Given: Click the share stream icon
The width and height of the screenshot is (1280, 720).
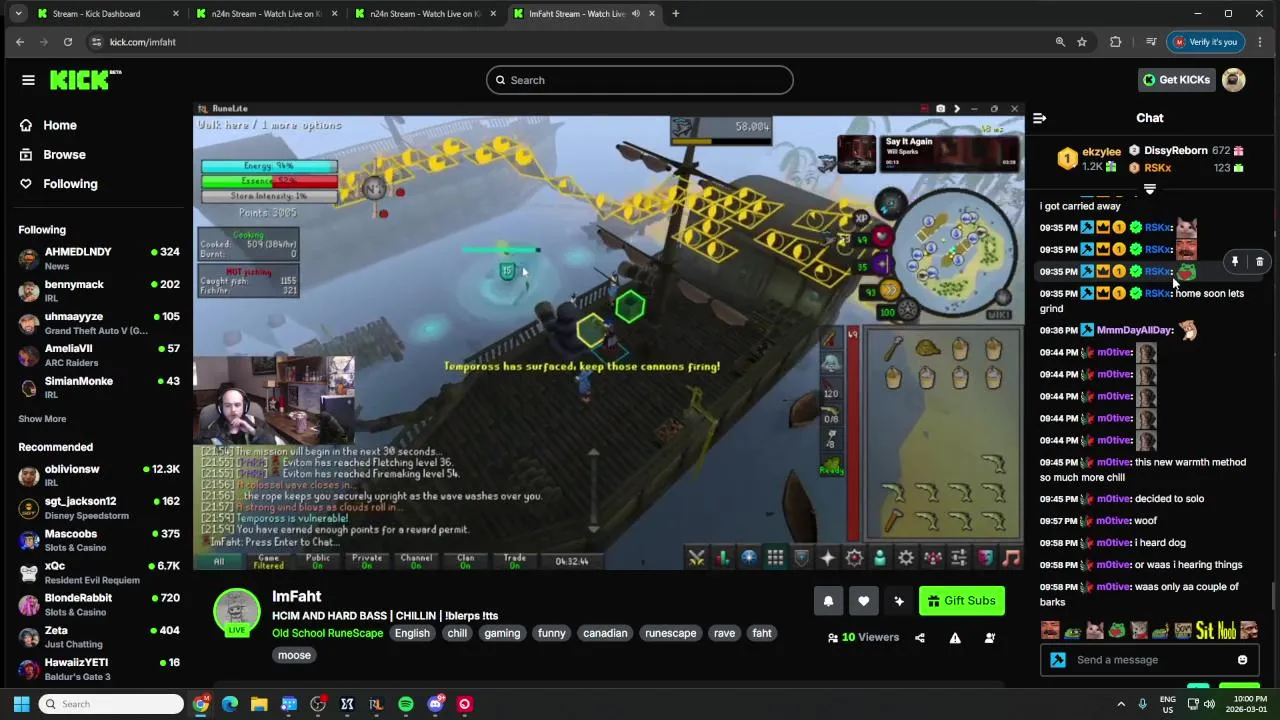Looking at the screenshot, I should 920,638.
